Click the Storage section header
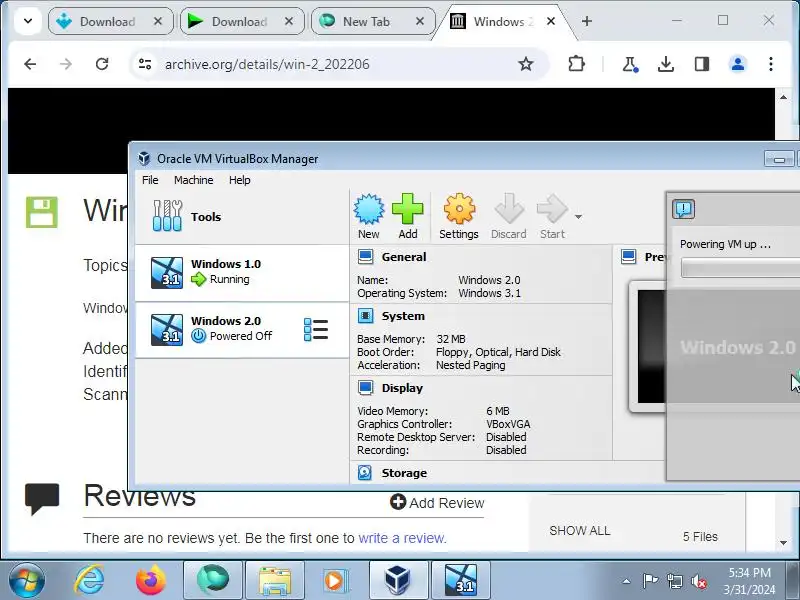 point(404,473)
